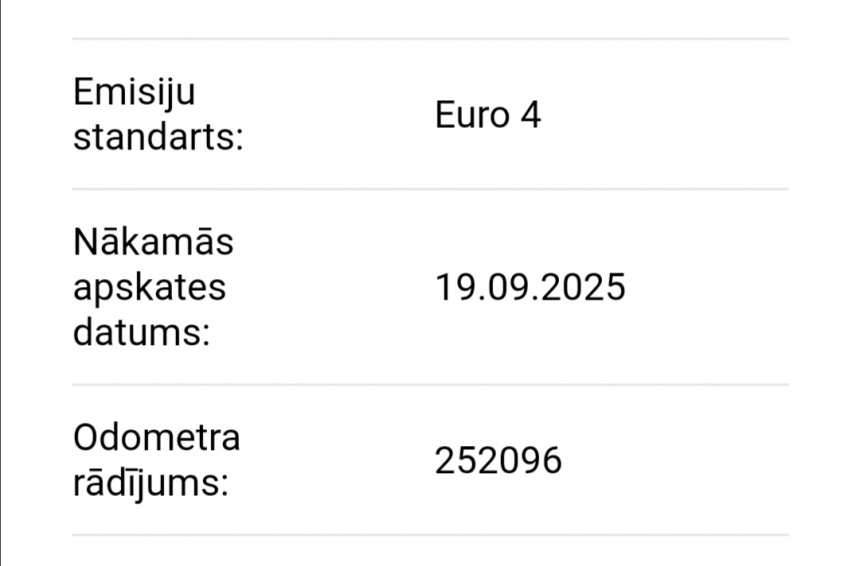This screenshot has width=860, height=566.
Task: Click the digit 4 after Euro
Action: tap(530, 115)
